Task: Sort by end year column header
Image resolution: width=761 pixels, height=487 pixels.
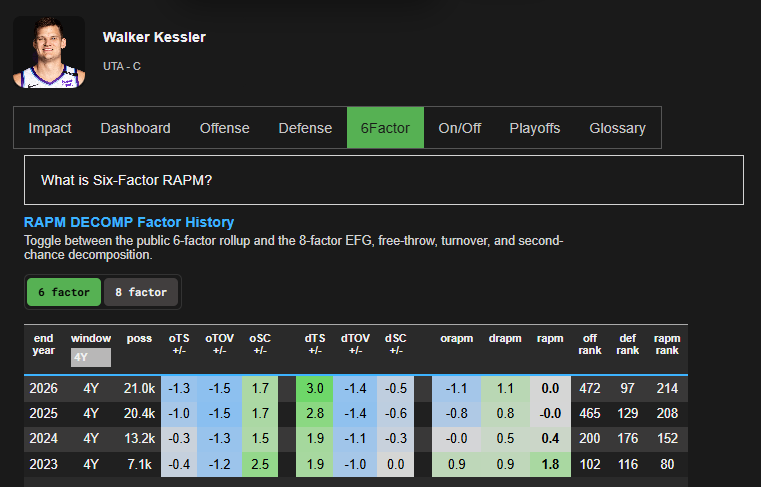Action: [43, 344]
